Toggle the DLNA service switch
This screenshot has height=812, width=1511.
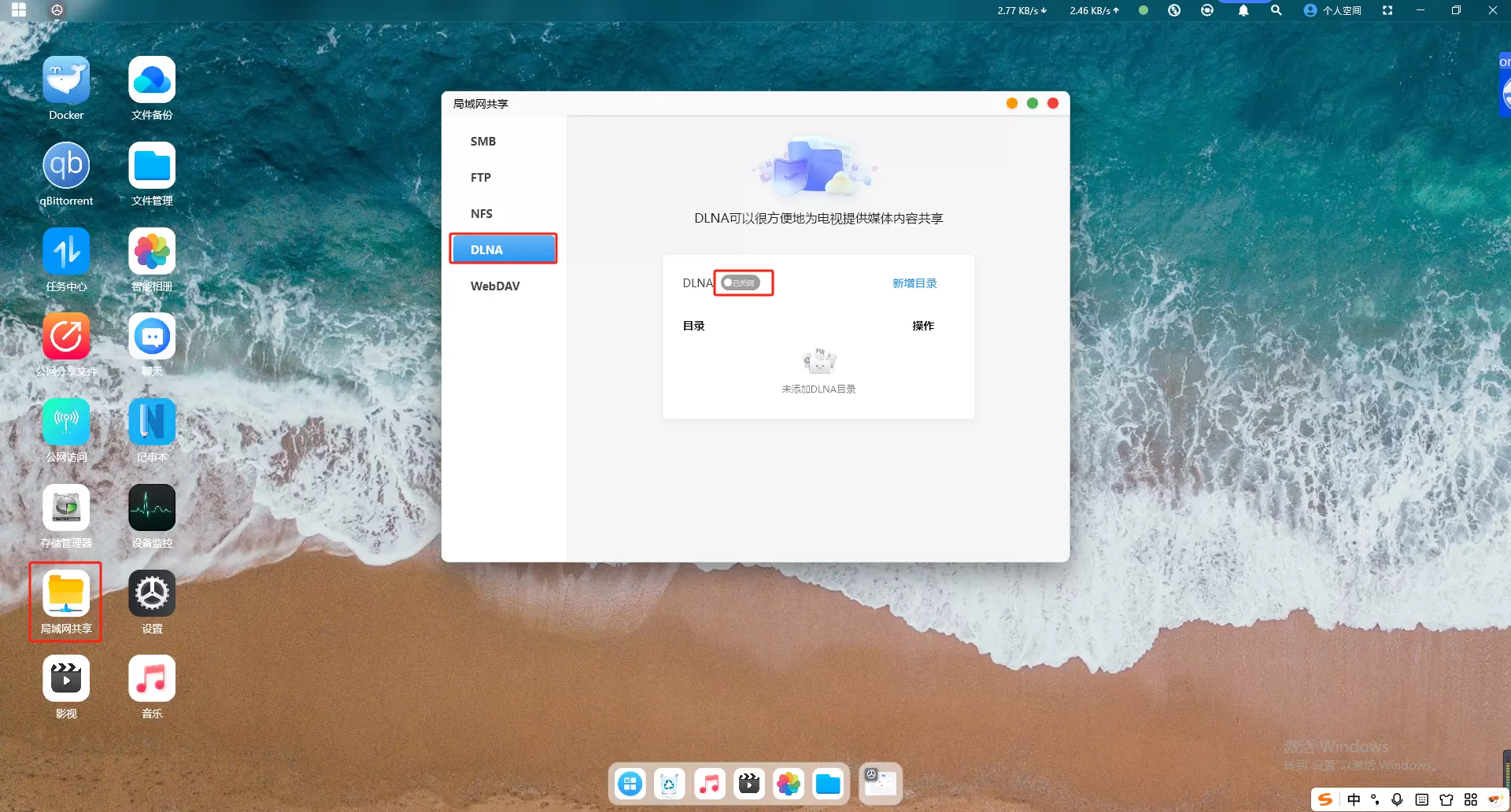tap(740, 283)
